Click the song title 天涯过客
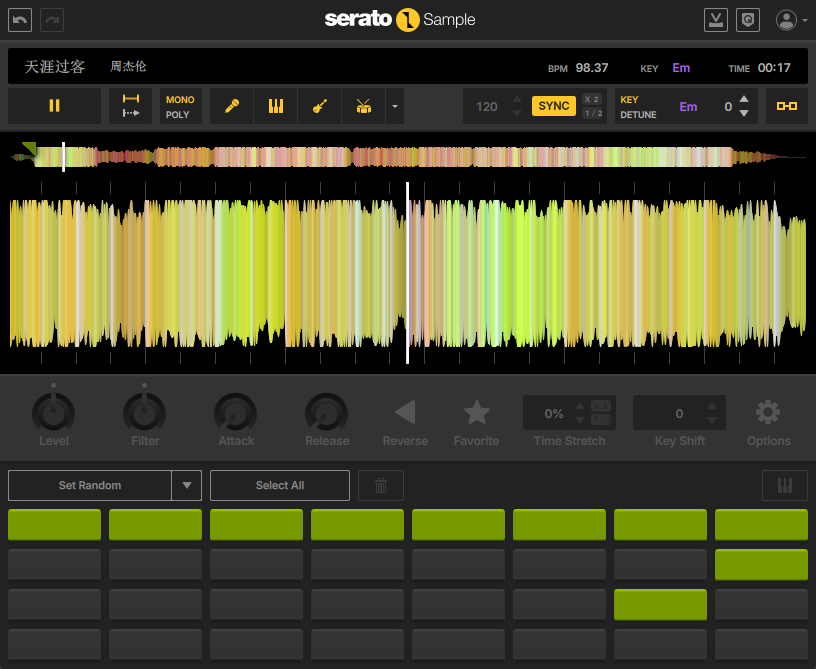Viewport: 816px width, 669px height. tap(55, 67)
